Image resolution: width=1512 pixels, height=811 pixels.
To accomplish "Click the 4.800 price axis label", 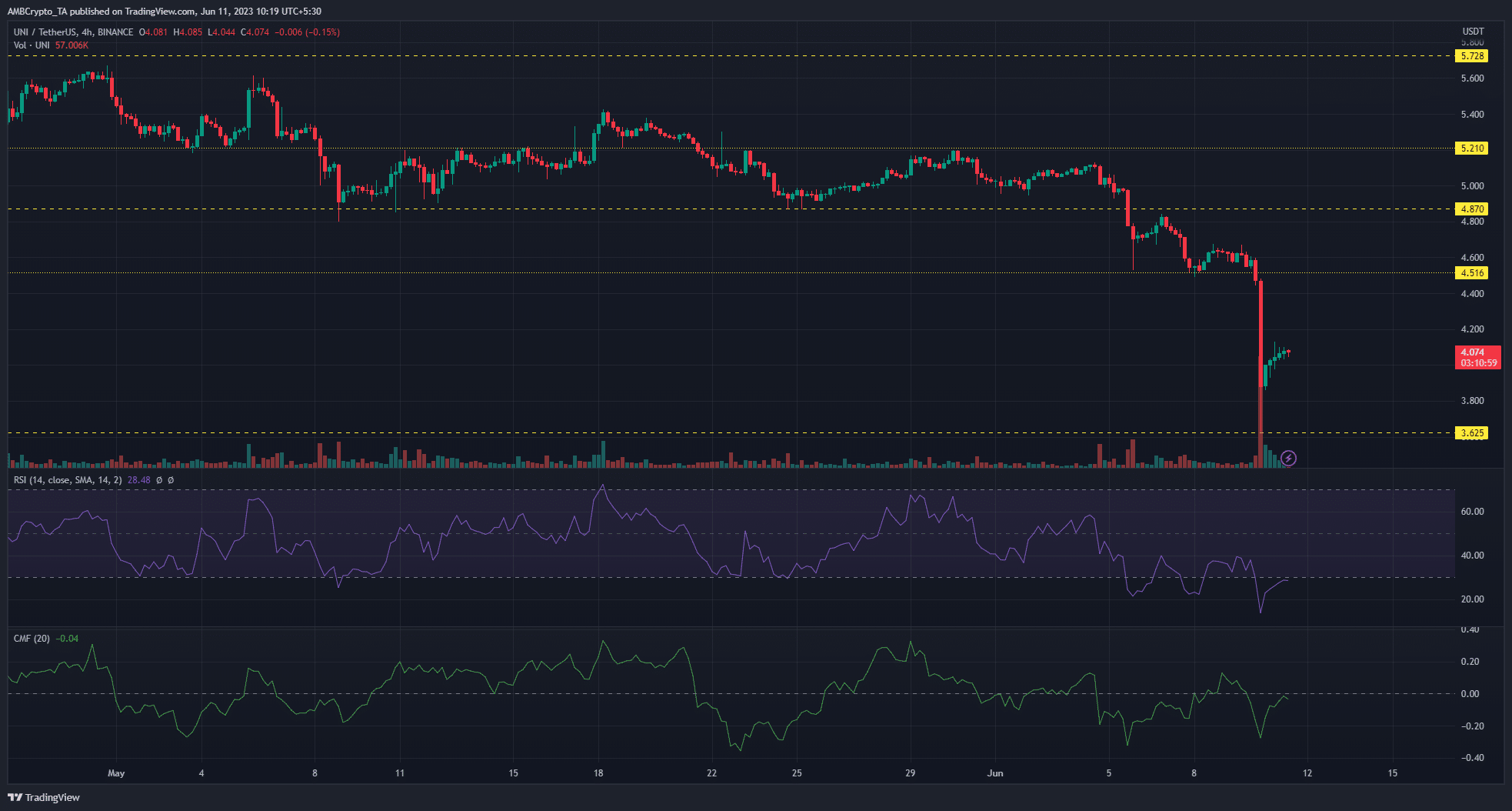I will 1472,222.
